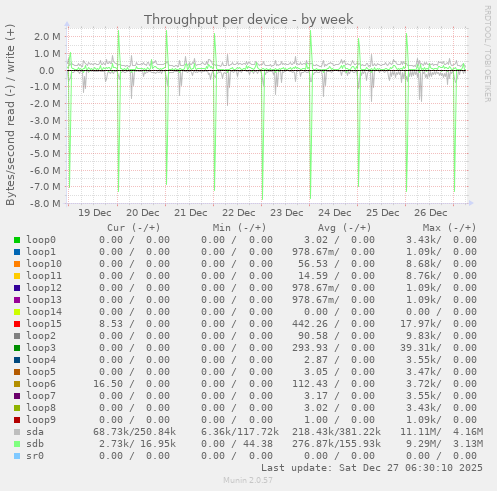Click the '25 Dec' x-axis label
The image size is (497, 491).
pos(383,213)
